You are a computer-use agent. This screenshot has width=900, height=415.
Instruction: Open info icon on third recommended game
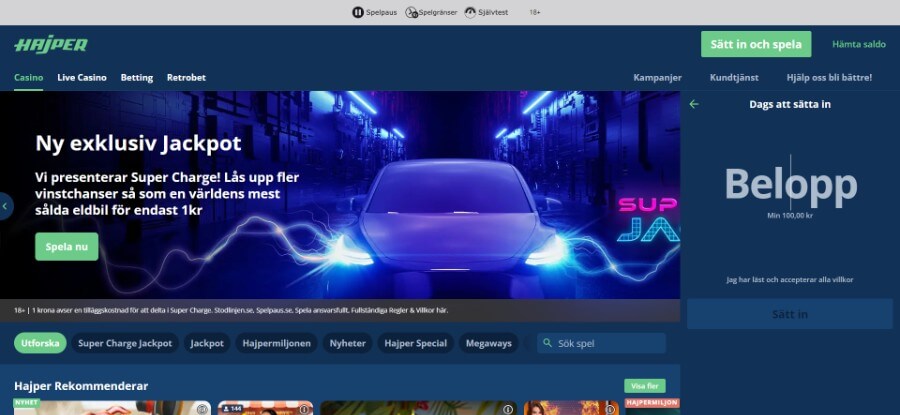(508, 409)
